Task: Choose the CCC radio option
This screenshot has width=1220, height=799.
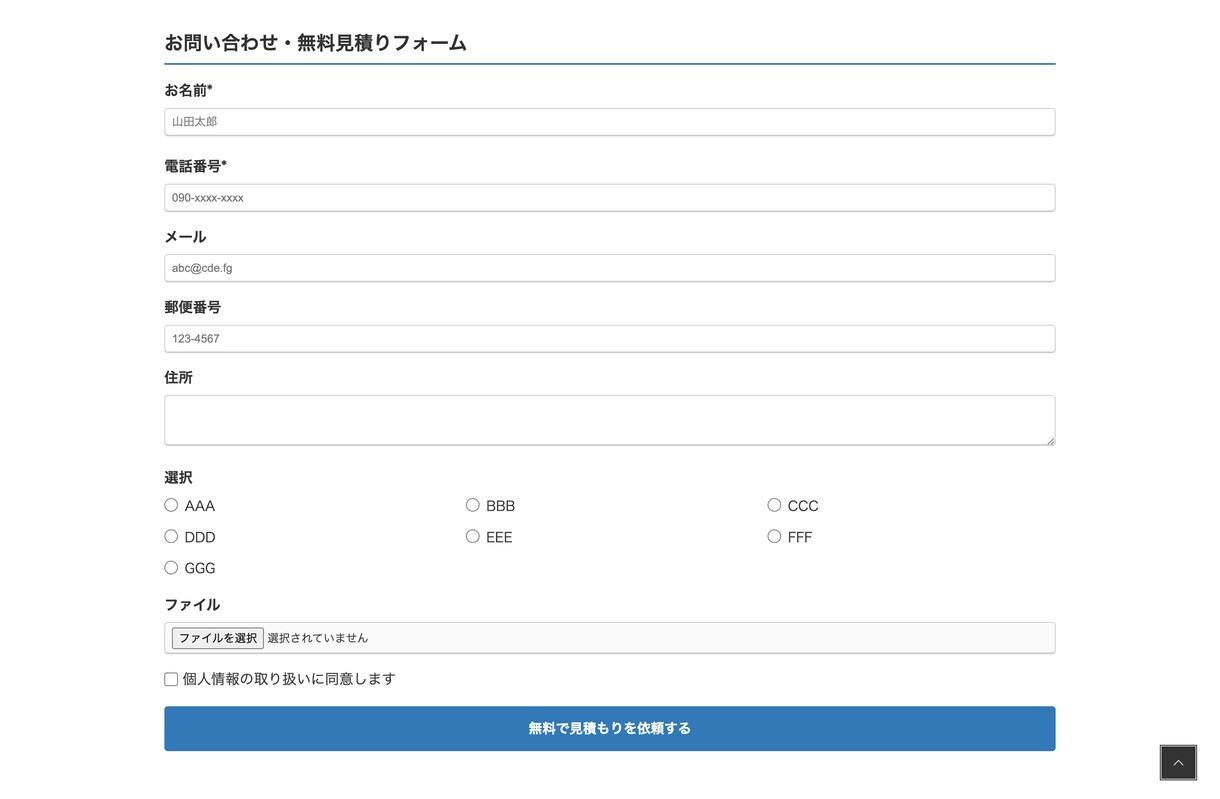Action: coord(774,505)
